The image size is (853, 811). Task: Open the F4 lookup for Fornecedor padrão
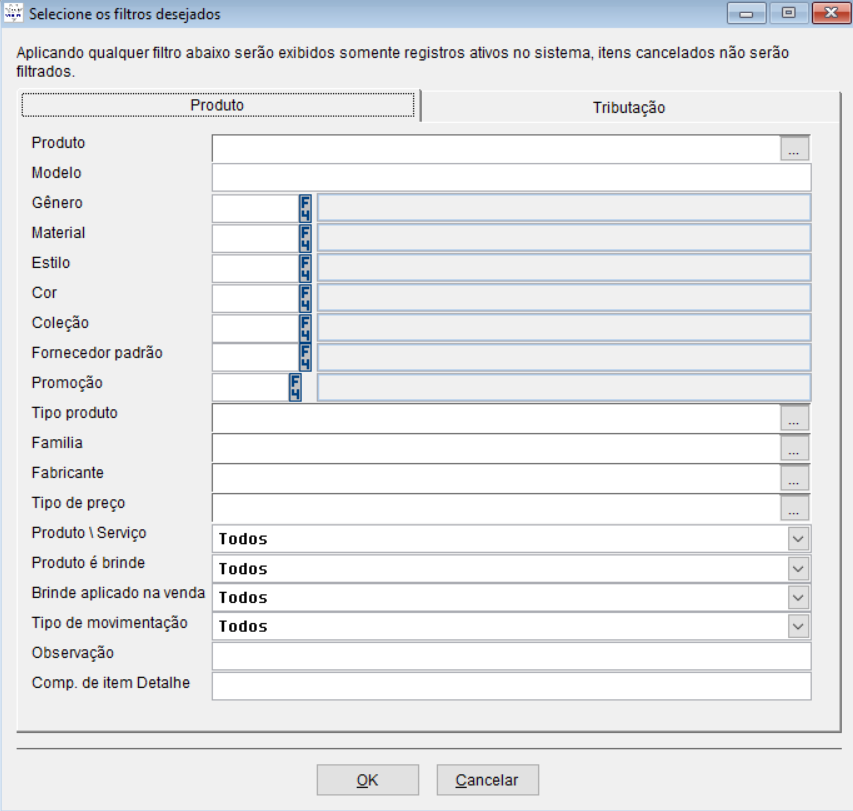pyautogui.click(x=305, y=357)
